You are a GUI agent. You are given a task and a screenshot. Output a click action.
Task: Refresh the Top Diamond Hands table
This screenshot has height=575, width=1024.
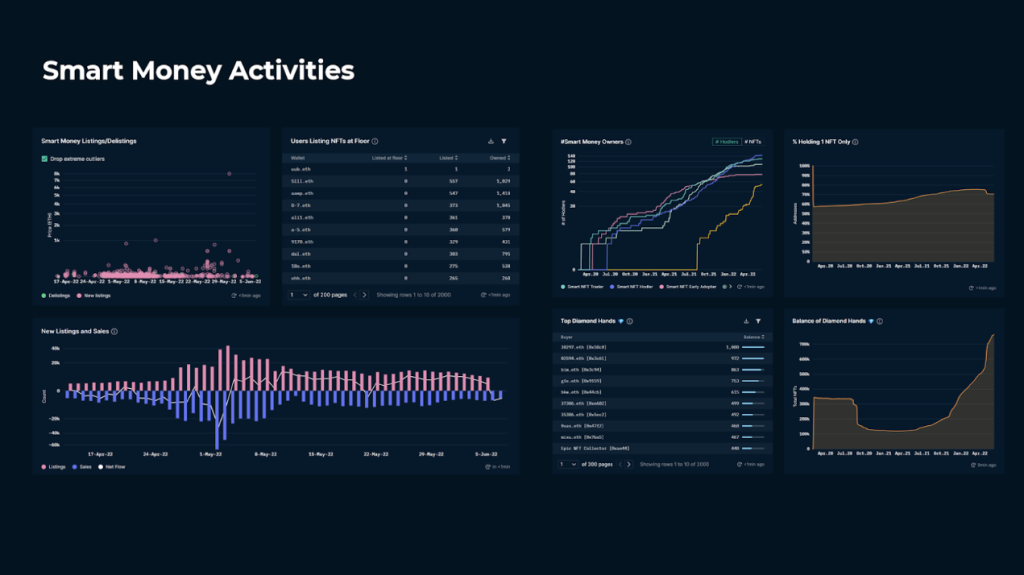pyautogui.click(x=739, y=465)
